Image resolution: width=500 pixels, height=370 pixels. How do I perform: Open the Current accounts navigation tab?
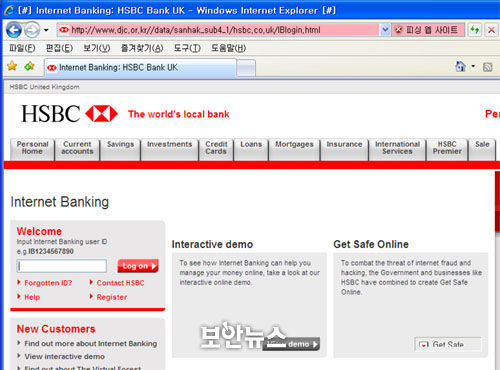[x=77, y=148]
